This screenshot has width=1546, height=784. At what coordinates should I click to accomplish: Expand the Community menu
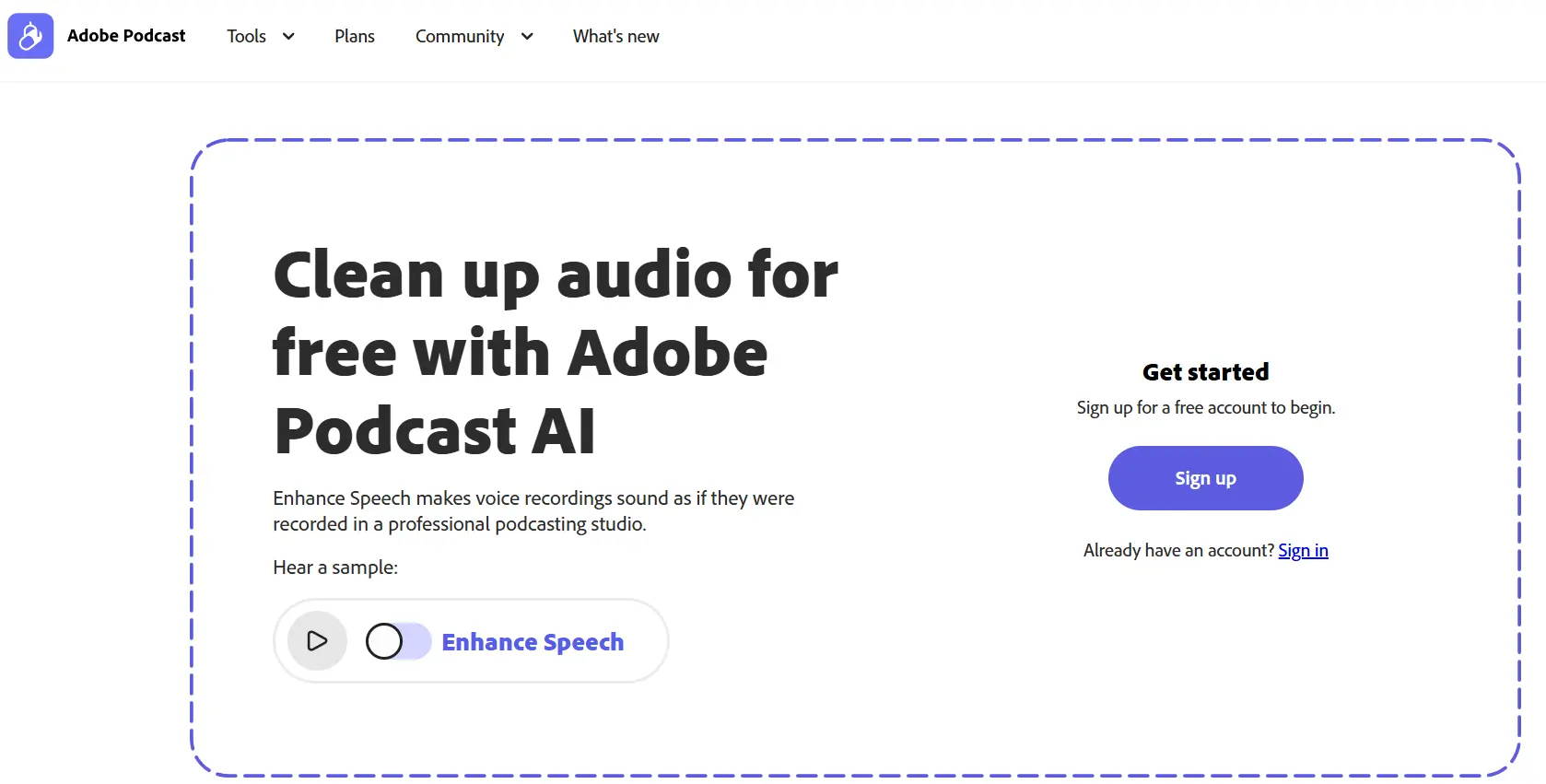click(474, 36)
